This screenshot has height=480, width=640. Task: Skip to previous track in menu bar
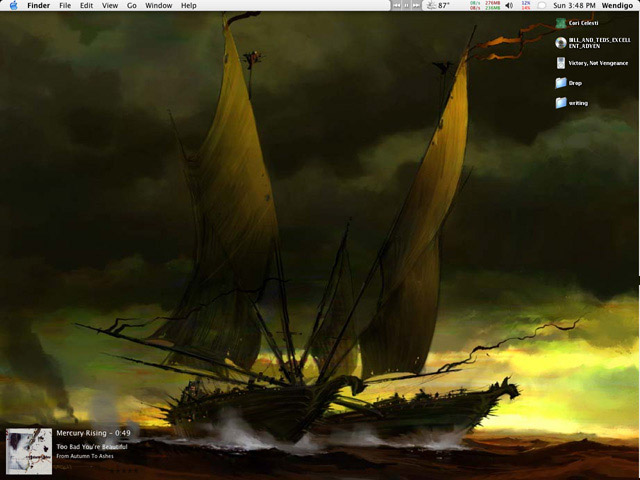tap(397, 5)
